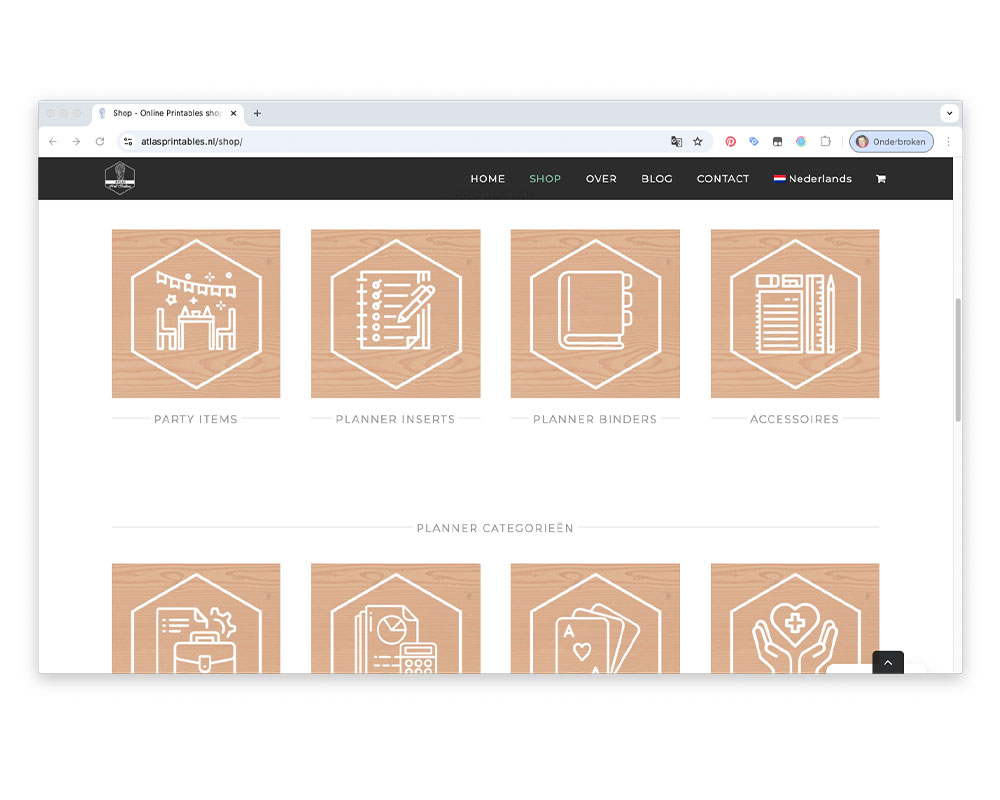Open the BLOG menu item
1000x800 pixels.
click(657, 179)
